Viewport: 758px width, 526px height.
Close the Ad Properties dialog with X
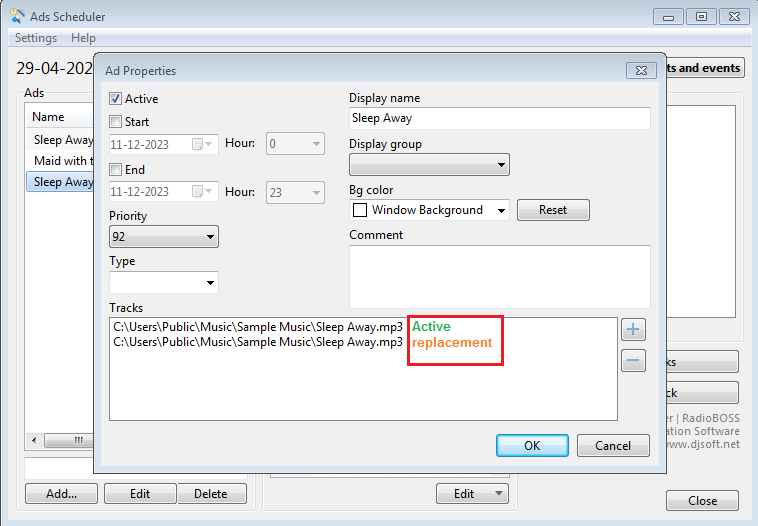640,71
